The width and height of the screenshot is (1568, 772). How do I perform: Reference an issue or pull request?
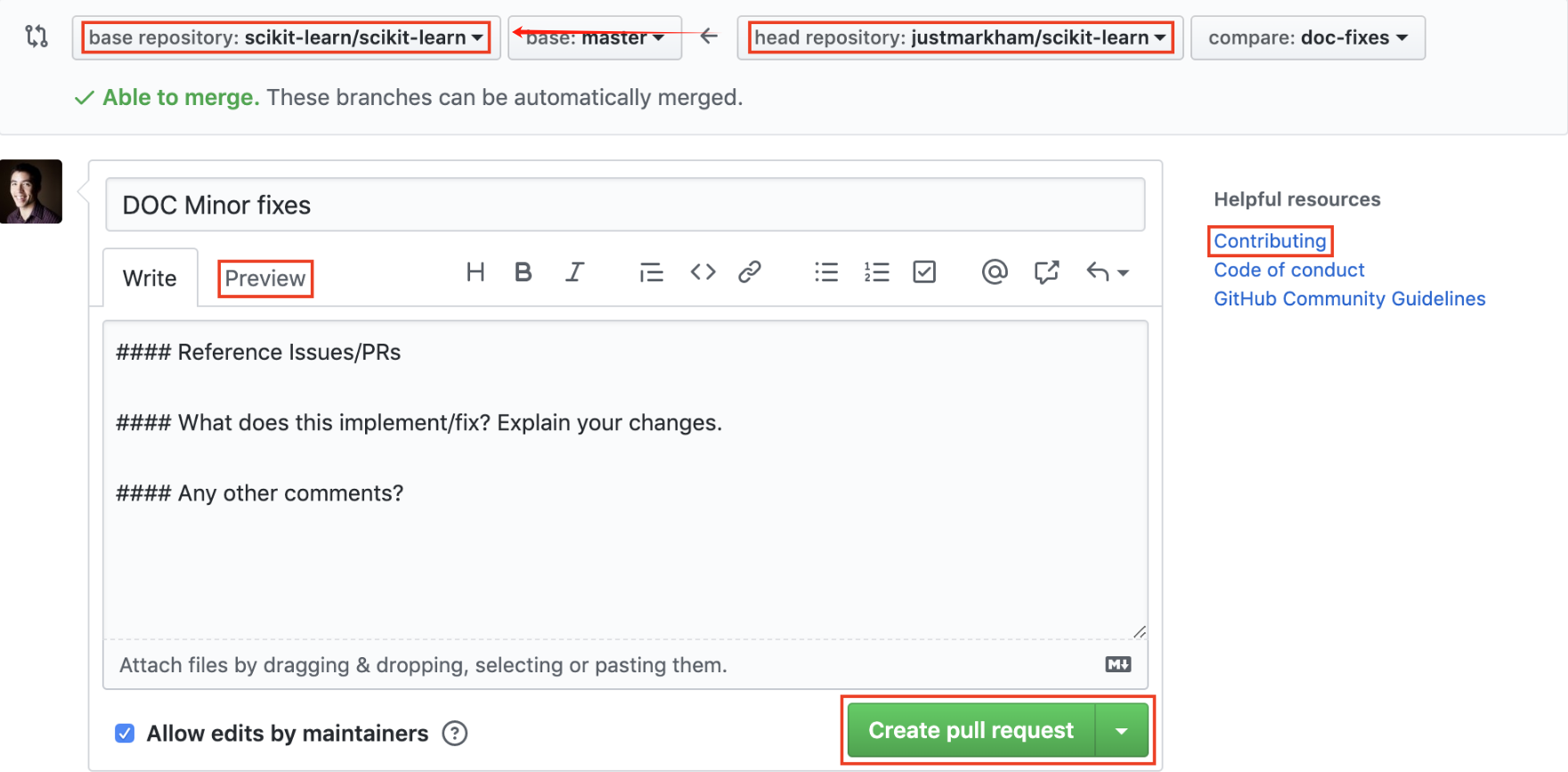(x=1046, y=272)
